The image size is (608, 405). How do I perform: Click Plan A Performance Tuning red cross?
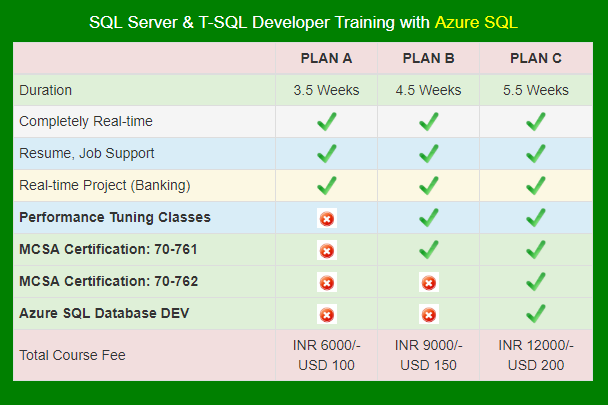[326, 218]
